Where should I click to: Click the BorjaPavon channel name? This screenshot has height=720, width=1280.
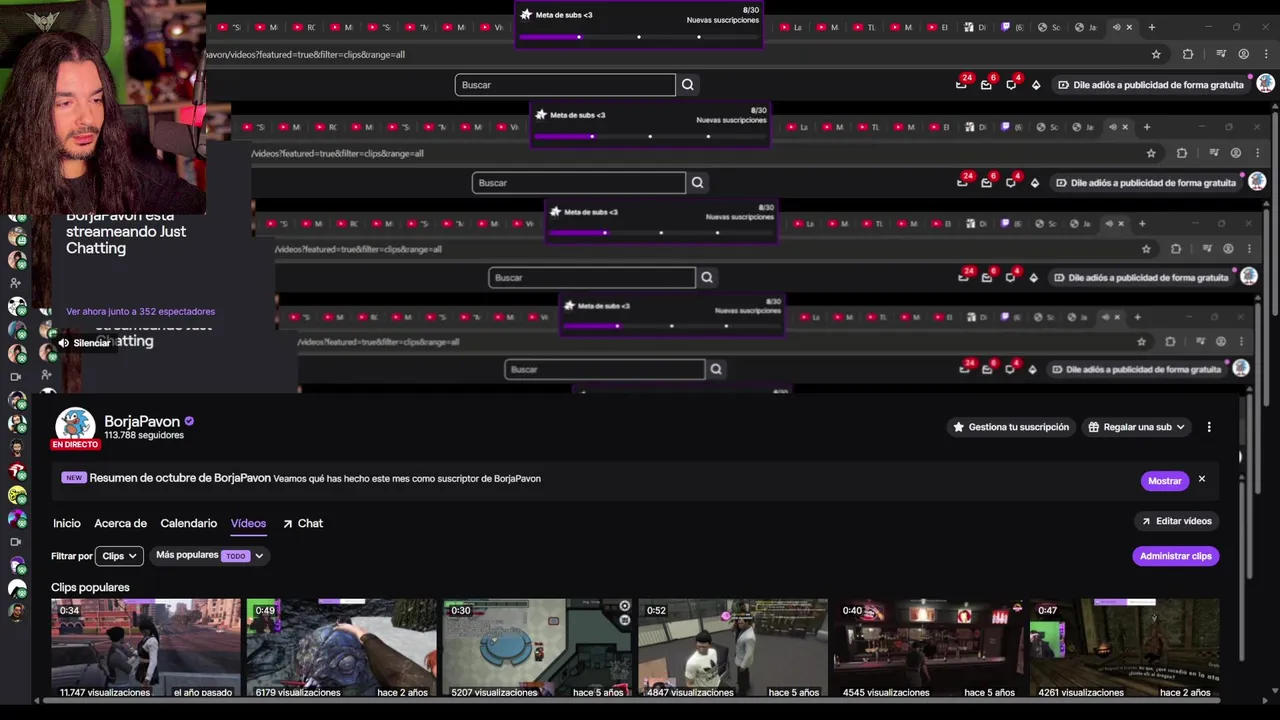[142, 421]
